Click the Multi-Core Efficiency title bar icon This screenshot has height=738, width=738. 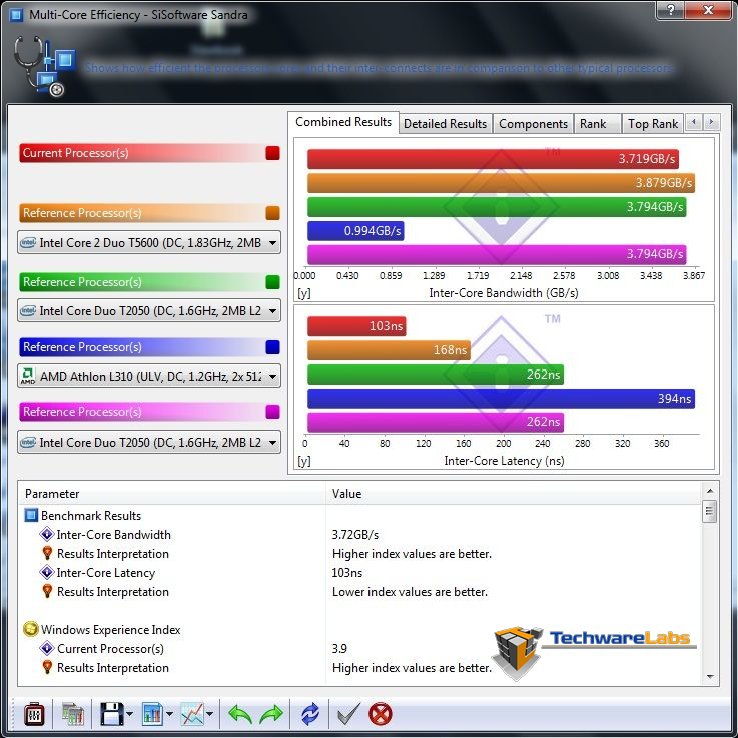tap(16, 15)
